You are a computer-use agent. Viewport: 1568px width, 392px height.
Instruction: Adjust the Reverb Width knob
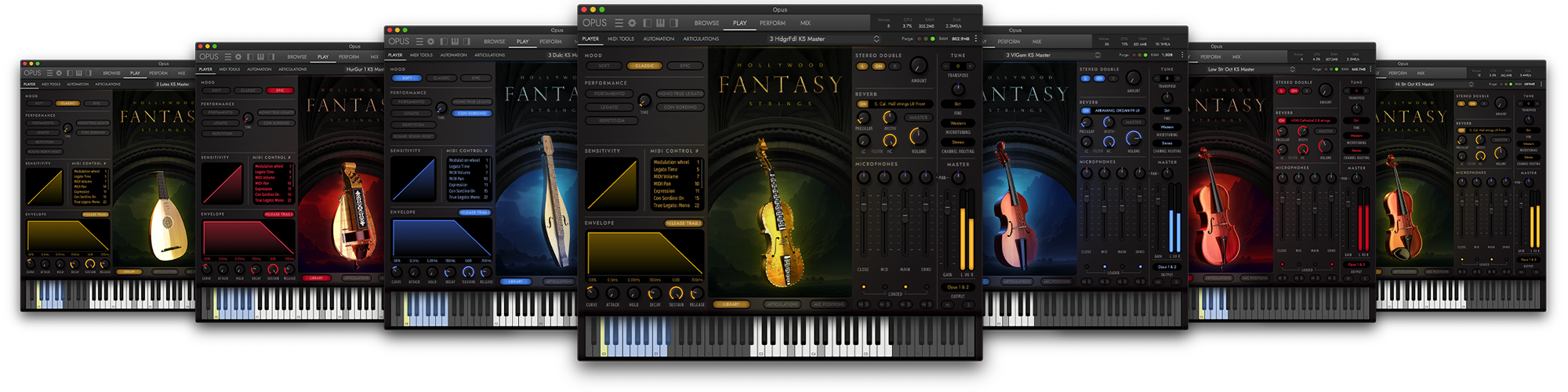890,118
